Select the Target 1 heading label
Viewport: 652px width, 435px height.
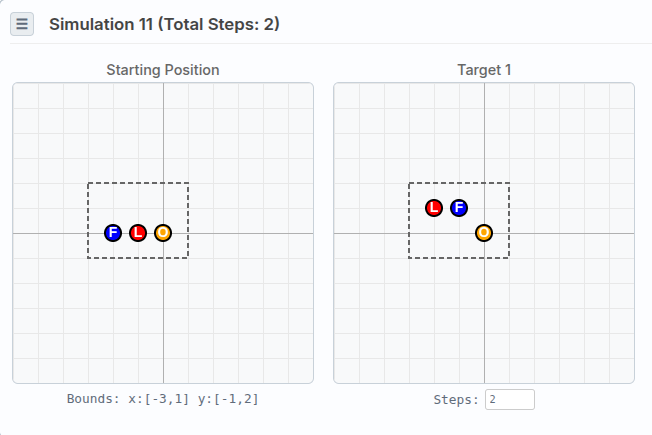(x=484, y=70)
